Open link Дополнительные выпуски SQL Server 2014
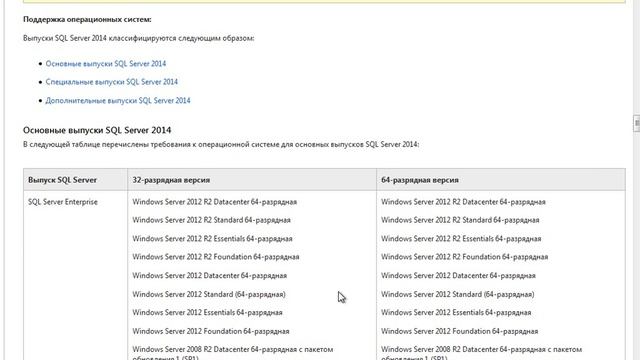640x360 pixels. click(118, 100)
